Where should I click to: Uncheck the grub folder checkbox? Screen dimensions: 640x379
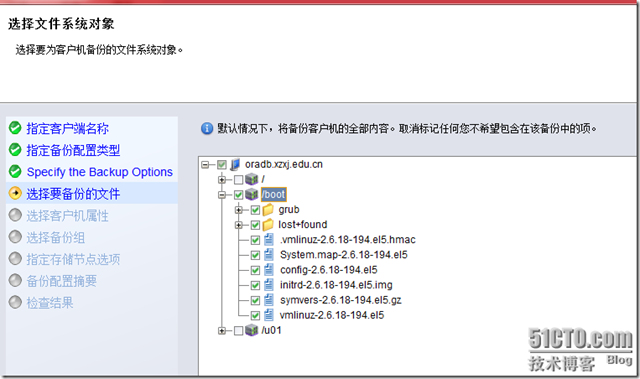256,210
